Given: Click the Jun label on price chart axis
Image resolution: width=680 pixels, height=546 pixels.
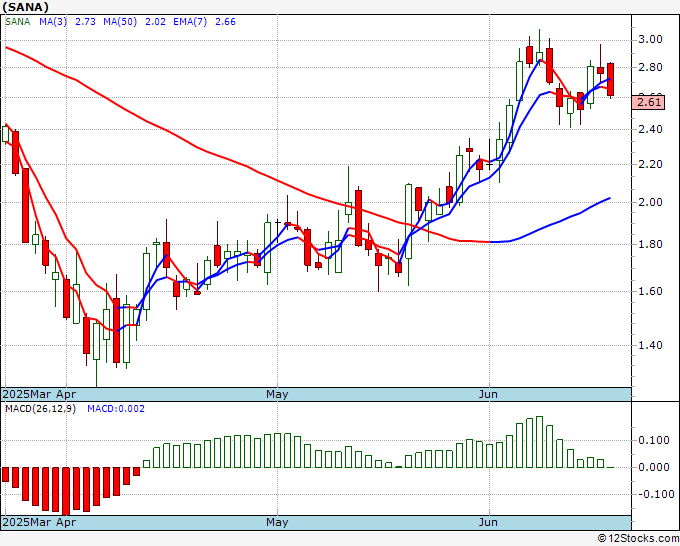Looking at the screenshot, I should [x=488, y=395].
